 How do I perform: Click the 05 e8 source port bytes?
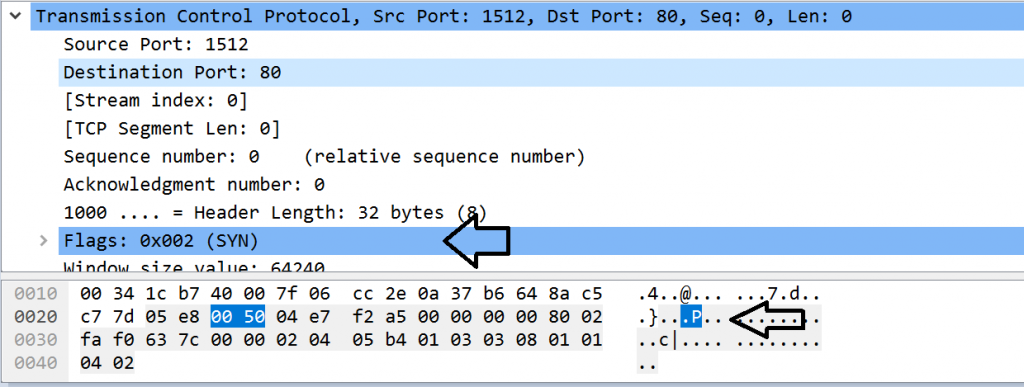pyautogui.click(x=172, y=317)
